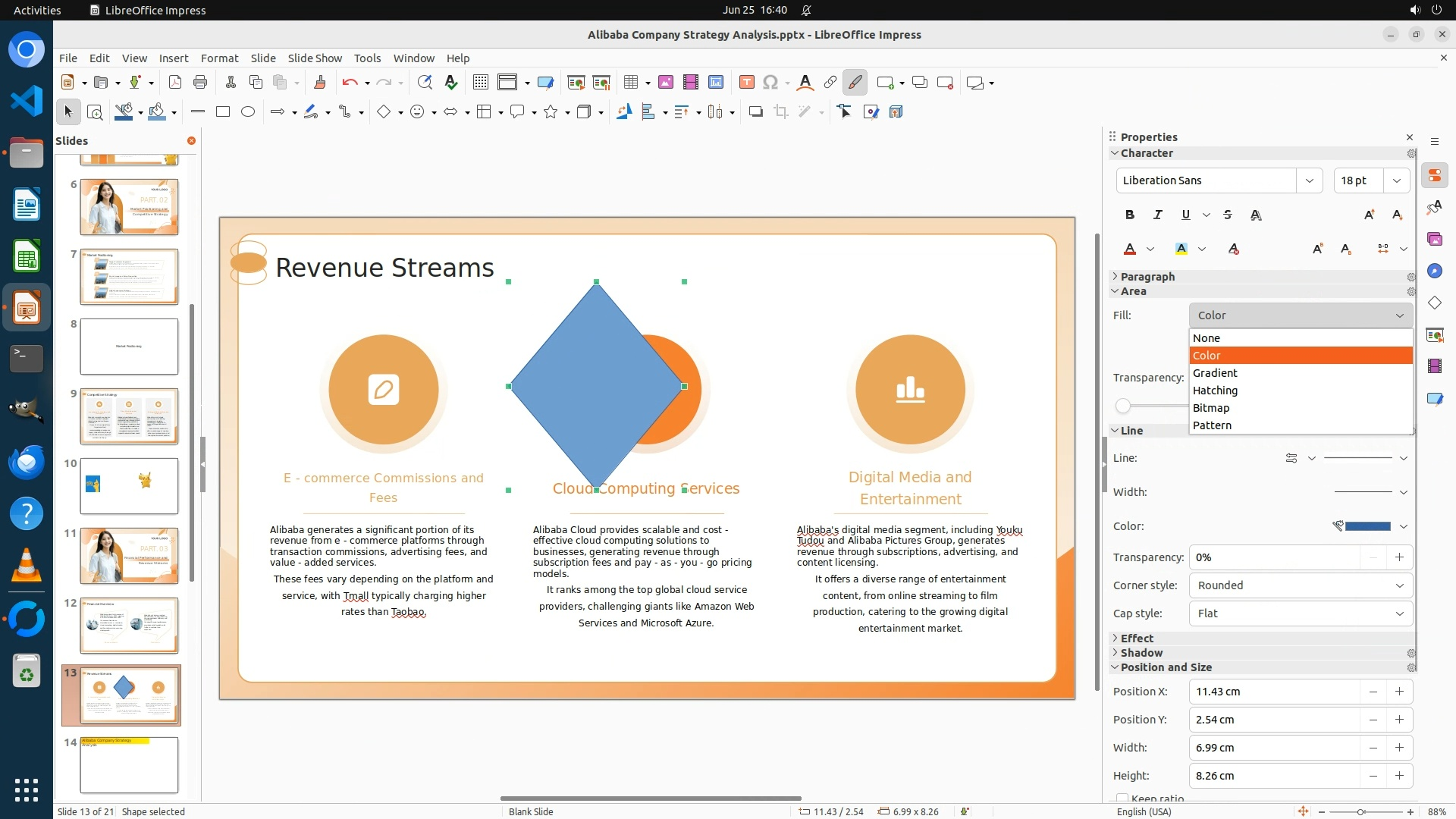Toggle Underline formatting button
The width and height of the screenshot is (1456, 819).
click(x=1185, y=215)
